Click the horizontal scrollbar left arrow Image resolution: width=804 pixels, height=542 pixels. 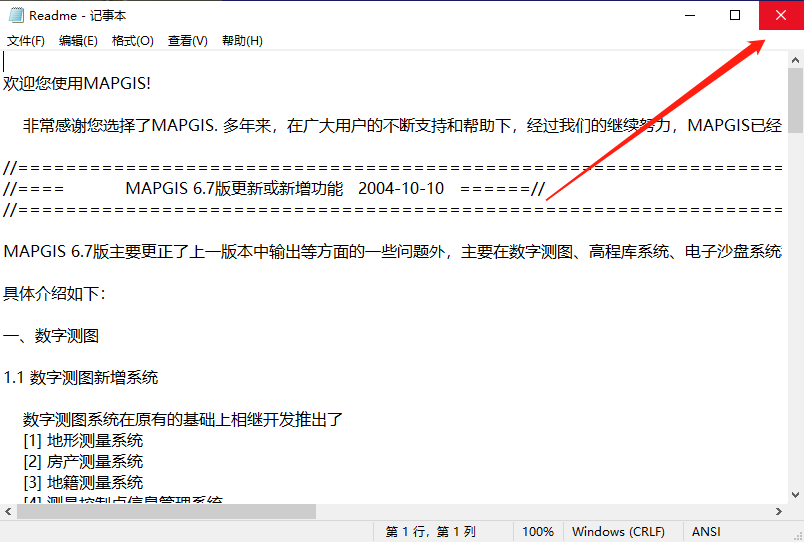click(x=8, y=511)
